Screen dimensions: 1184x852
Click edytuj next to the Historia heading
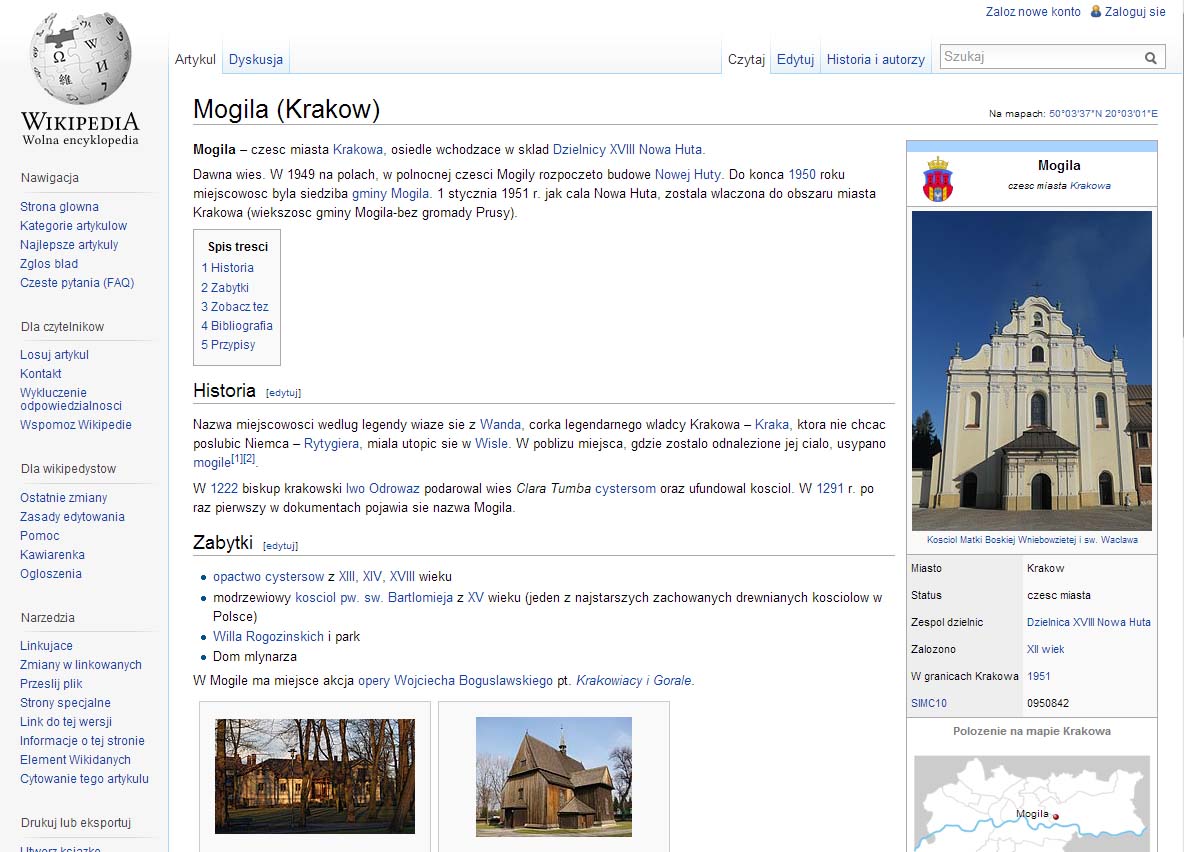click(x=283, y=393)
